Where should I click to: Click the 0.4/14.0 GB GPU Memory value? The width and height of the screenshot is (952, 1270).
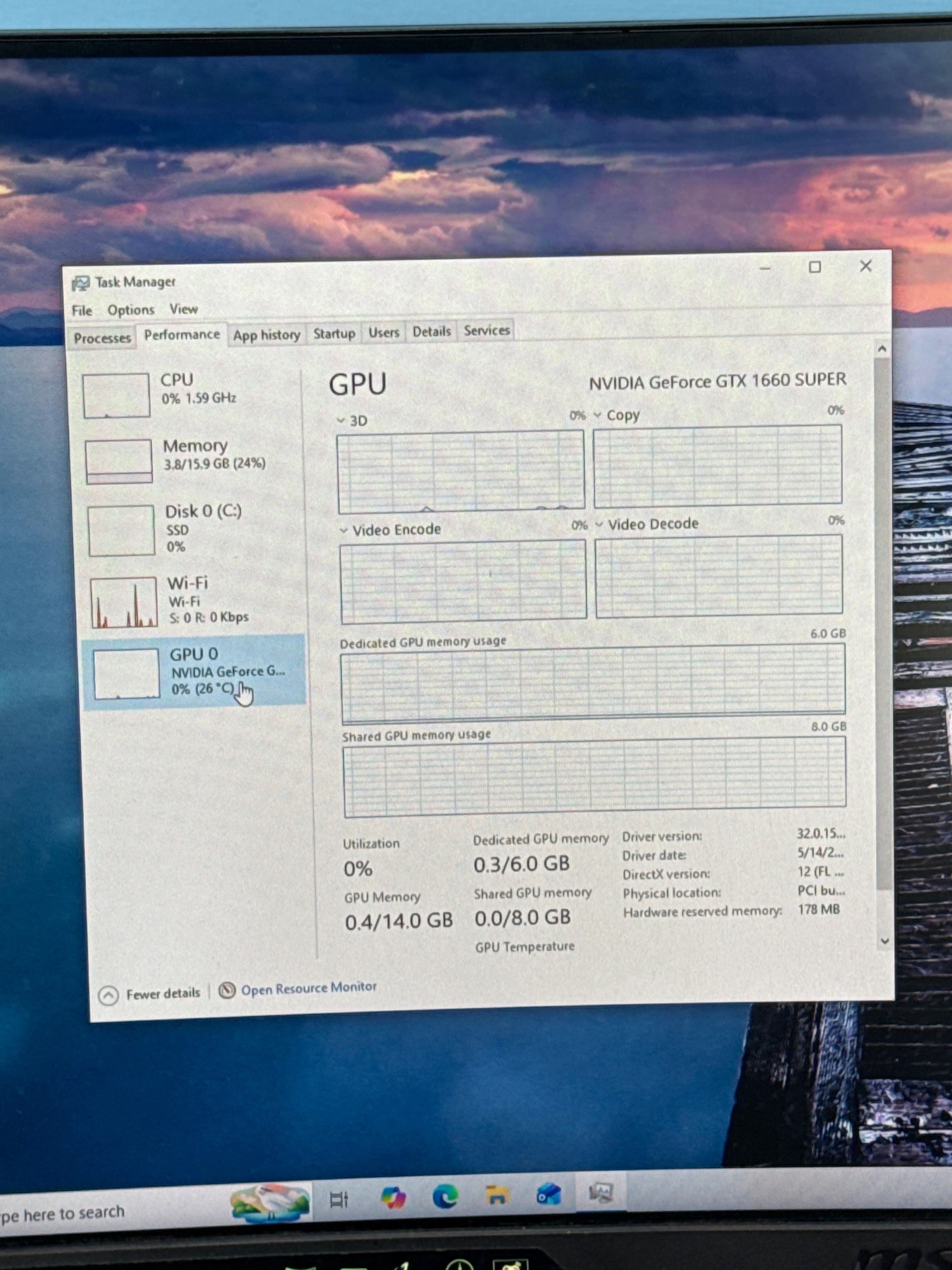coord(399,921)
